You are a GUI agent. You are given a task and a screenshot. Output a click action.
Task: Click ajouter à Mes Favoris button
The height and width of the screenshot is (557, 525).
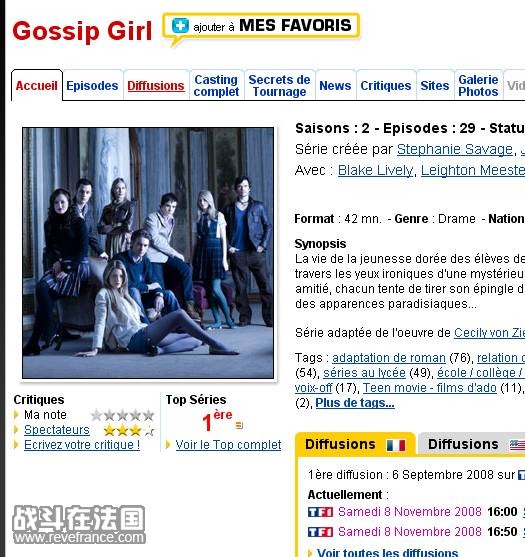click(261, 26)
